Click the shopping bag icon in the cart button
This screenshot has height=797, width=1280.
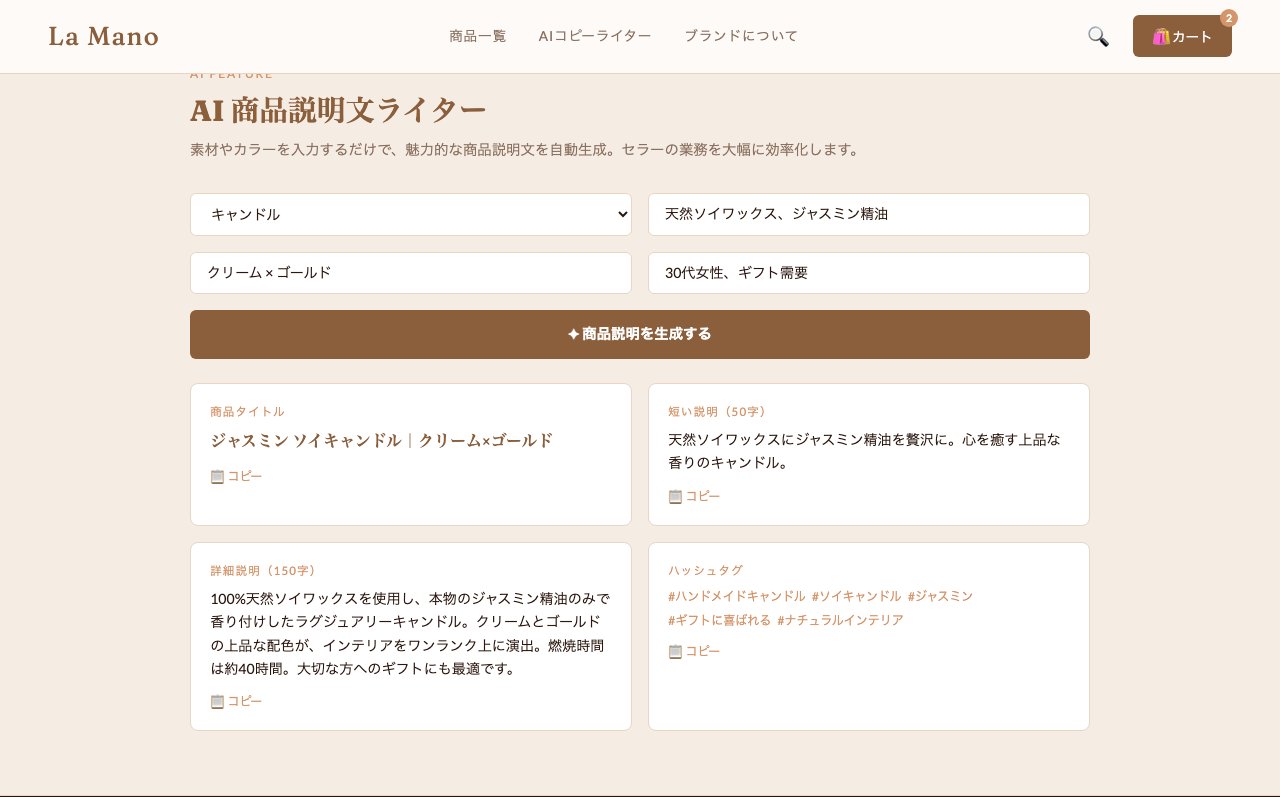[1161, 36]
